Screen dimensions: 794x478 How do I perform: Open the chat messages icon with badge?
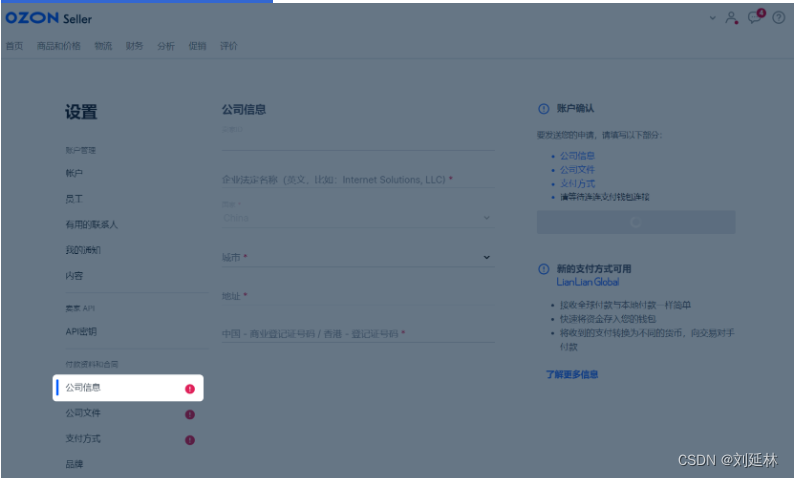point(756,17)
